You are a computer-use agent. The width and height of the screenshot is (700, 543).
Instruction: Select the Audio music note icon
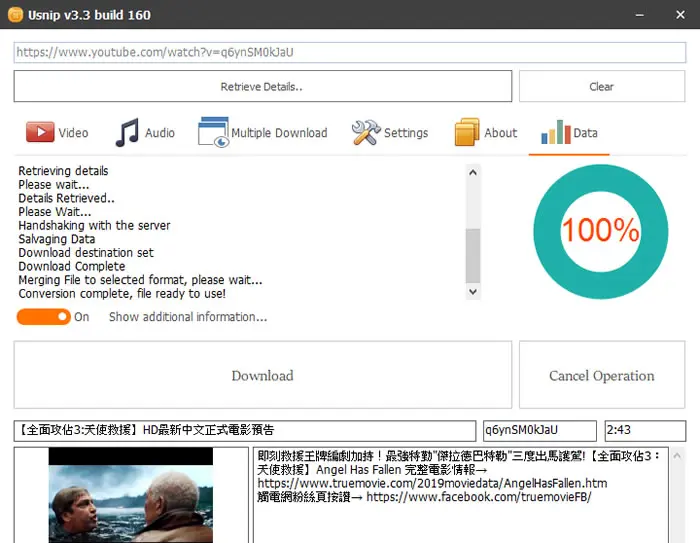tap(127, 133)
